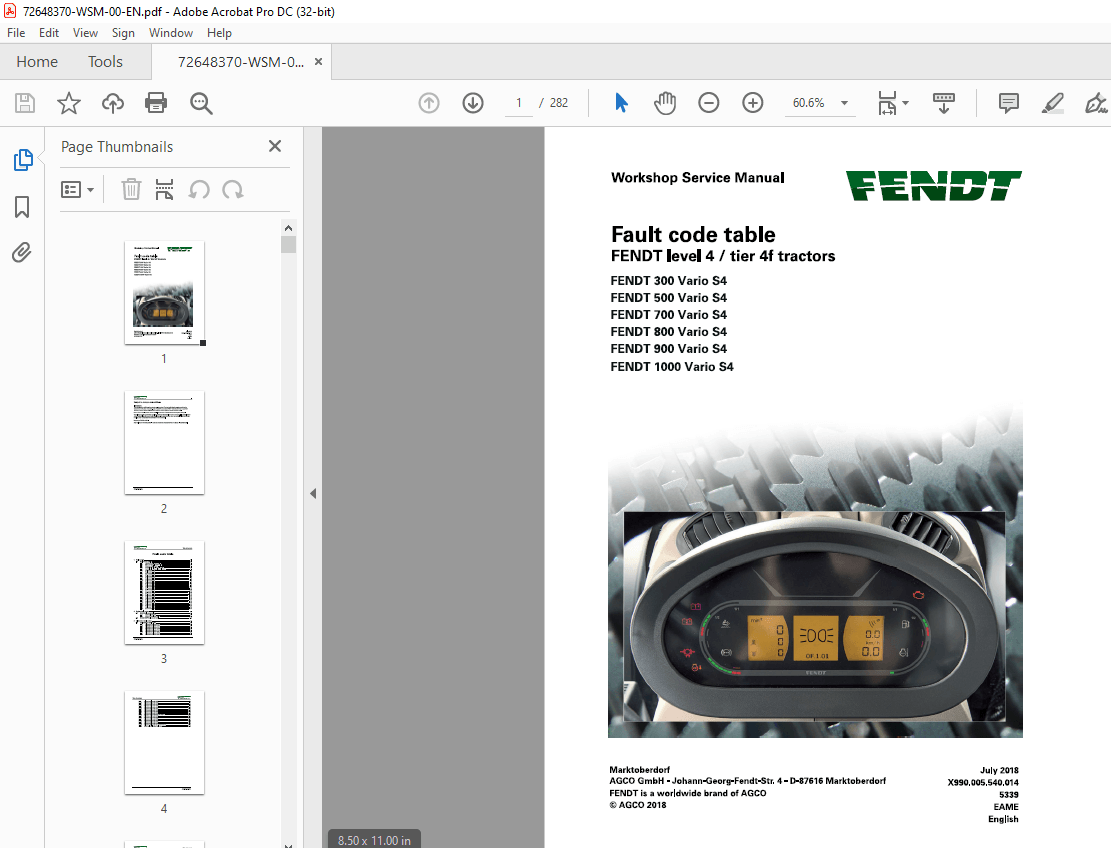Switch to the Tools tab
Image resolution: width=1111 pixels, height=848 pixels.
click(105, 61)
